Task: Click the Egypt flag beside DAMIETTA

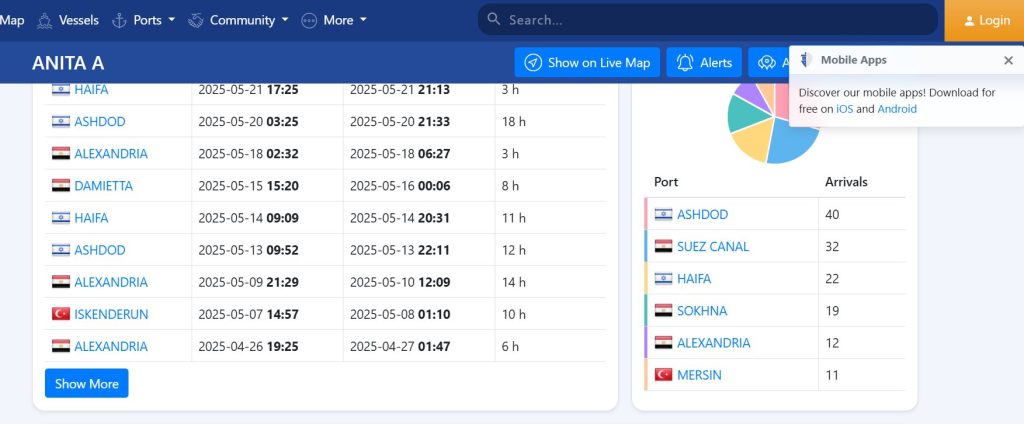Action: tap(60, 186)
